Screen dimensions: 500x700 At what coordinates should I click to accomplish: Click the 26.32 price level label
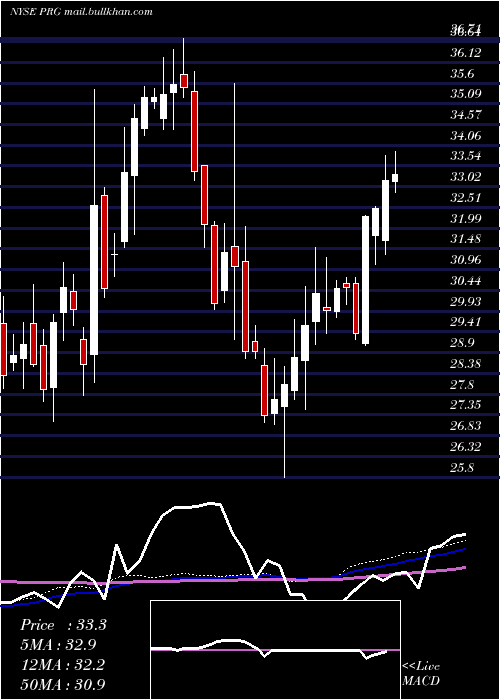click(466, 446)
